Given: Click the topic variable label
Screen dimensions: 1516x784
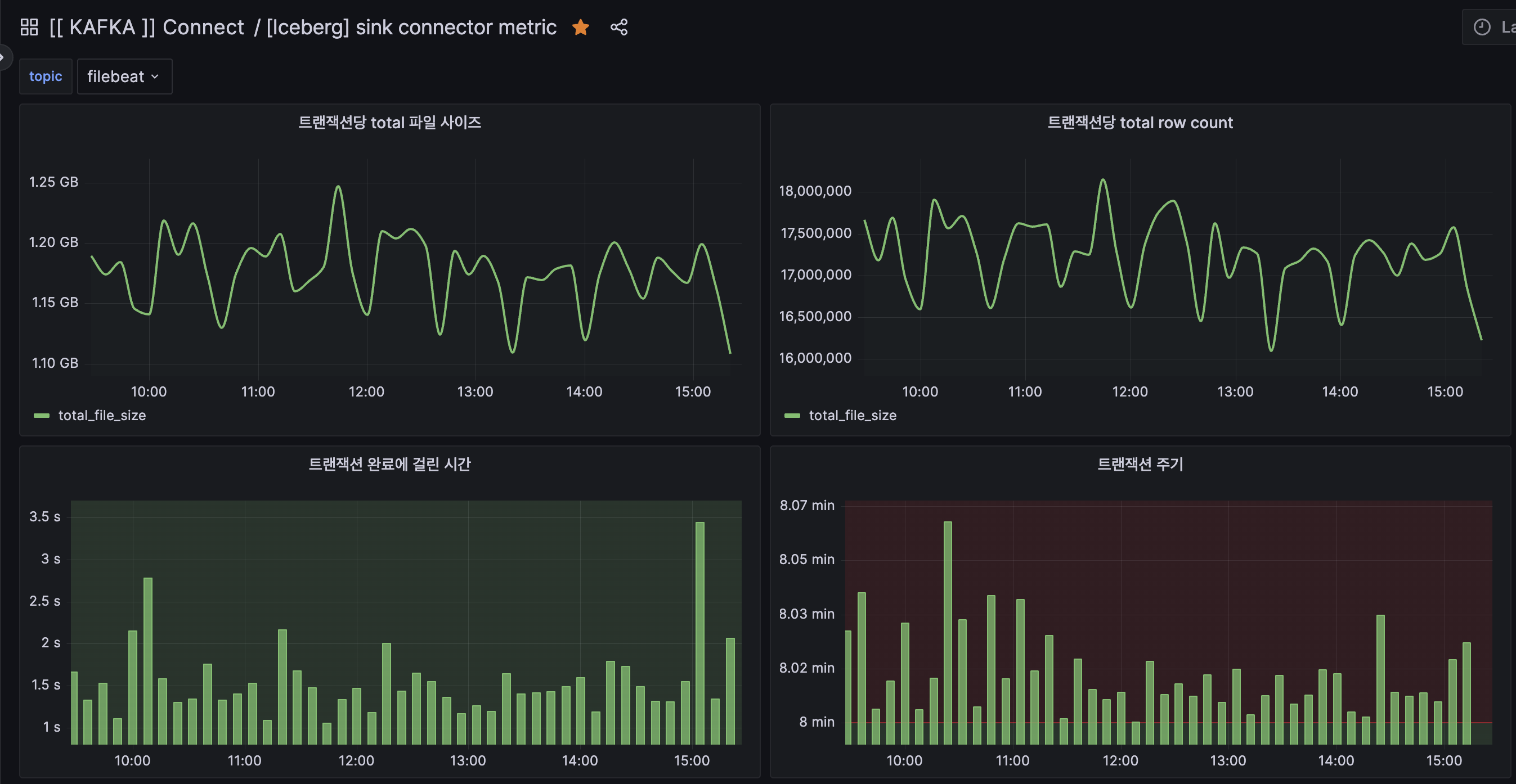Looking at the screenshot, I should tap(46, 76).
